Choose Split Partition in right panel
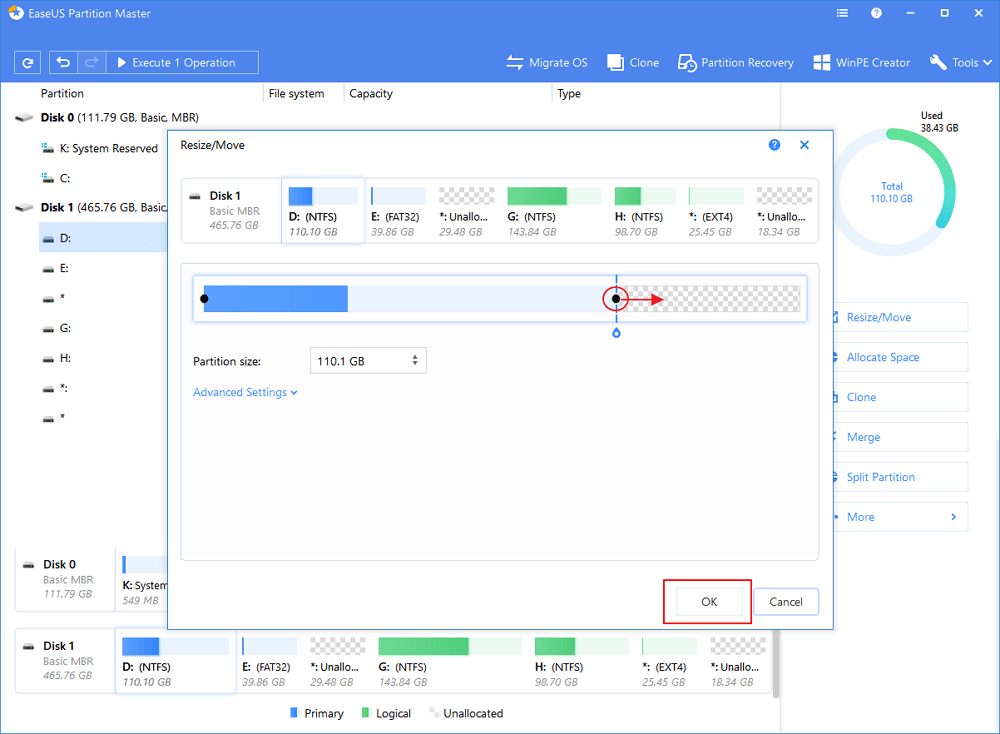Screen dimensions: 1000x734 click(x=901, y=477)
